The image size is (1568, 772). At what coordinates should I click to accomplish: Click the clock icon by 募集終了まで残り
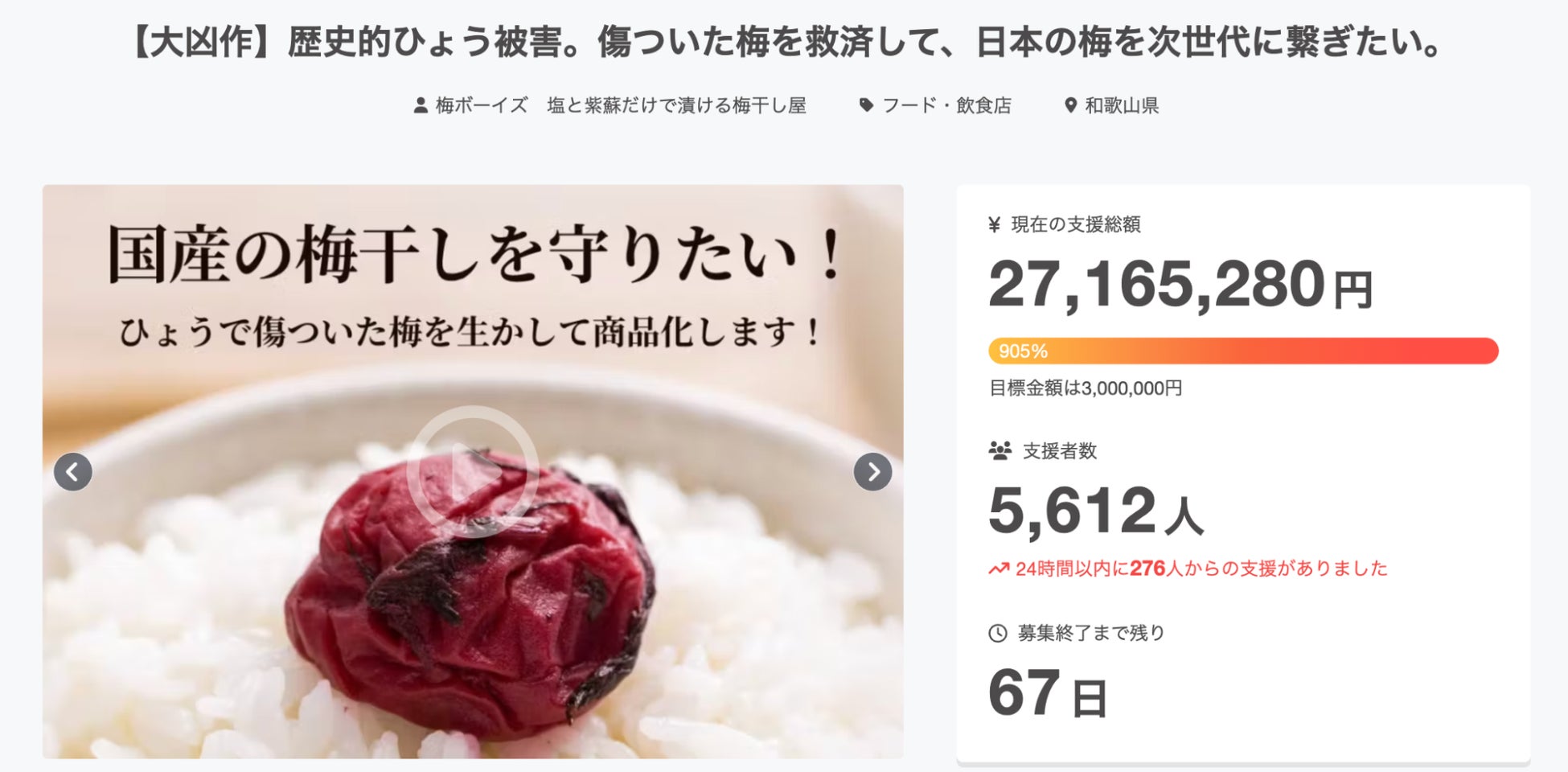click(x=997, y=634)
